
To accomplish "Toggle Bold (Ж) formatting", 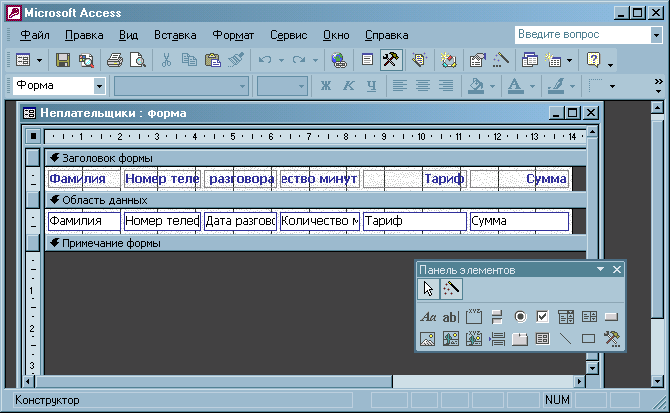I will point(326,86).
